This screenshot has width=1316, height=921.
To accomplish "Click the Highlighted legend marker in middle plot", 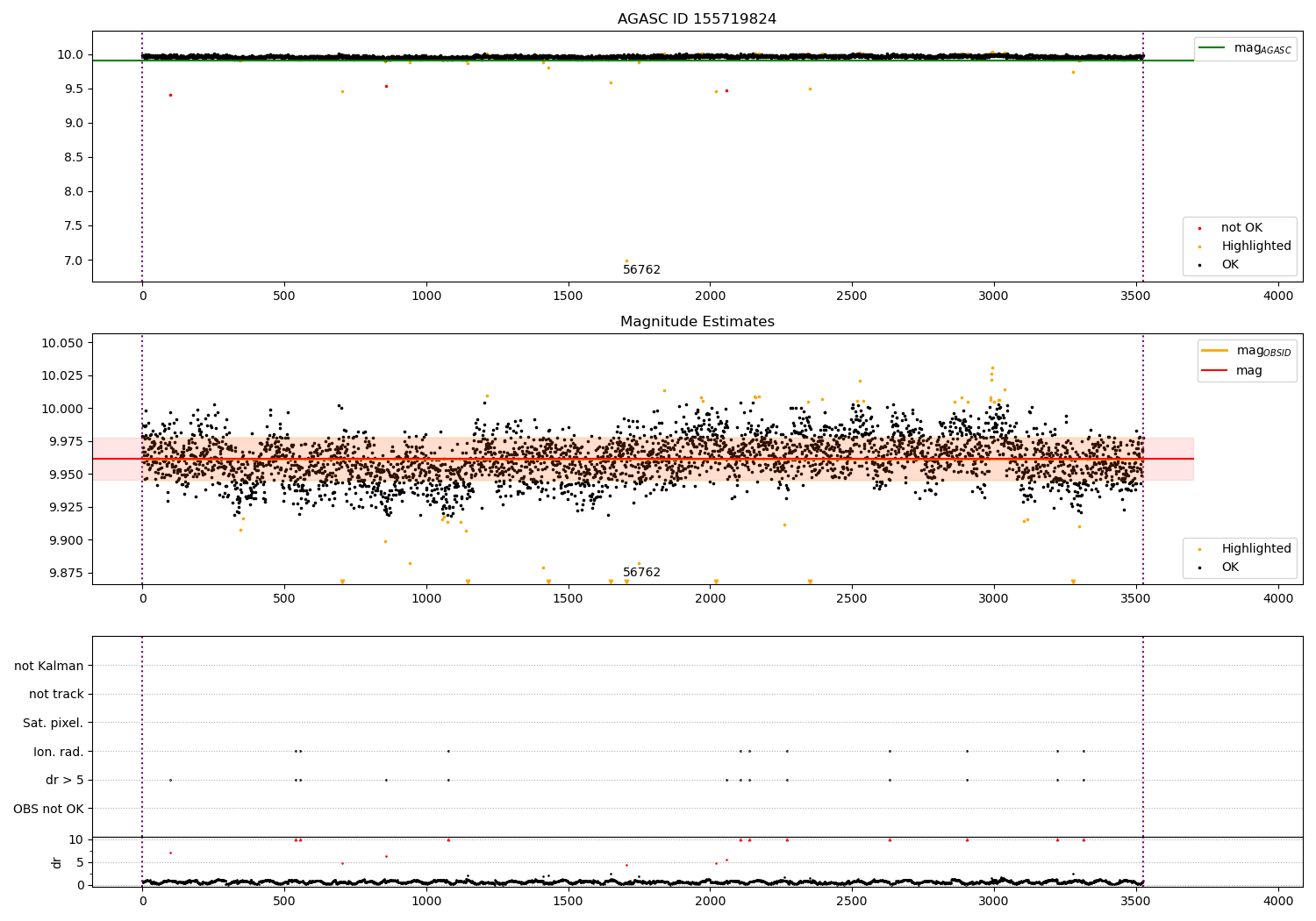I will (x=1199, y=549).
